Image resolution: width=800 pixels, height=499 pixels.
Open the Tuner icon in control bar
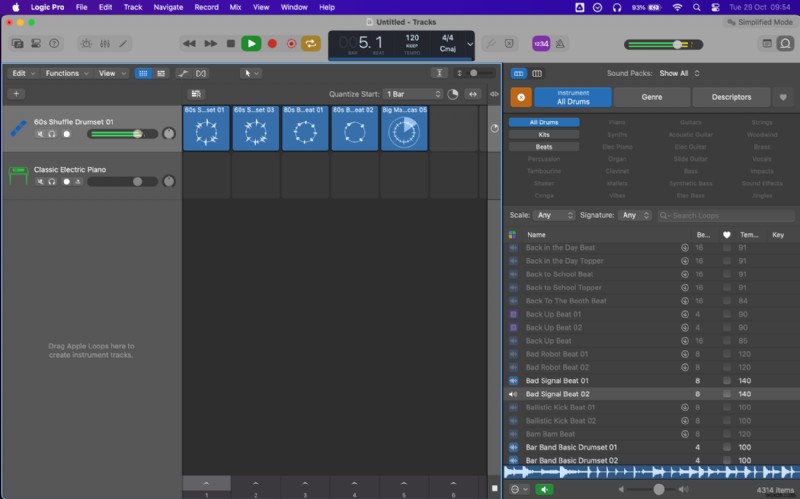point(490,44)
